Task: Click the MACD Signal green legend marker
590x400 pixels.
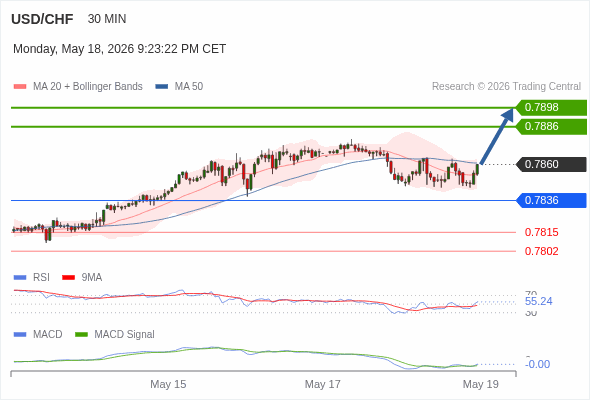Action: 81,335
